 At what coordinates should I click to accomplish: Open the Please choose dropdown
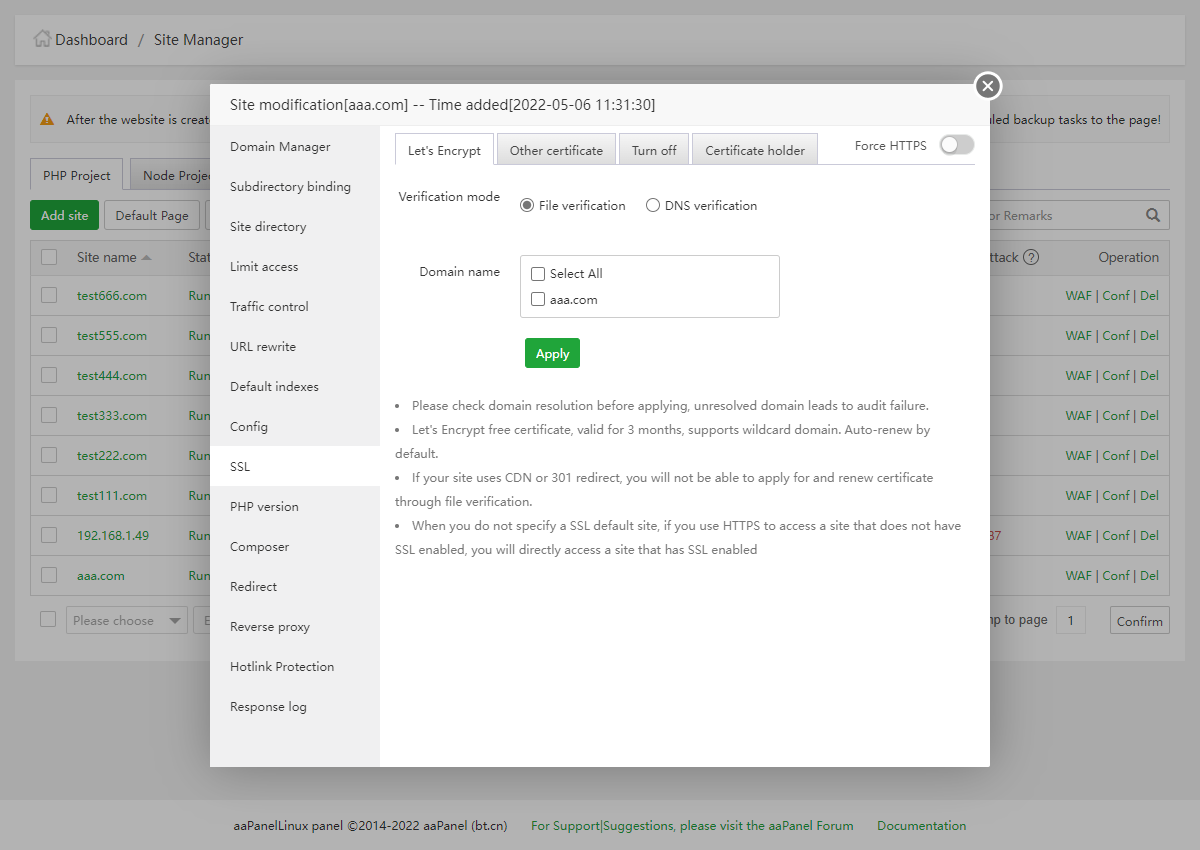point(127,621)
